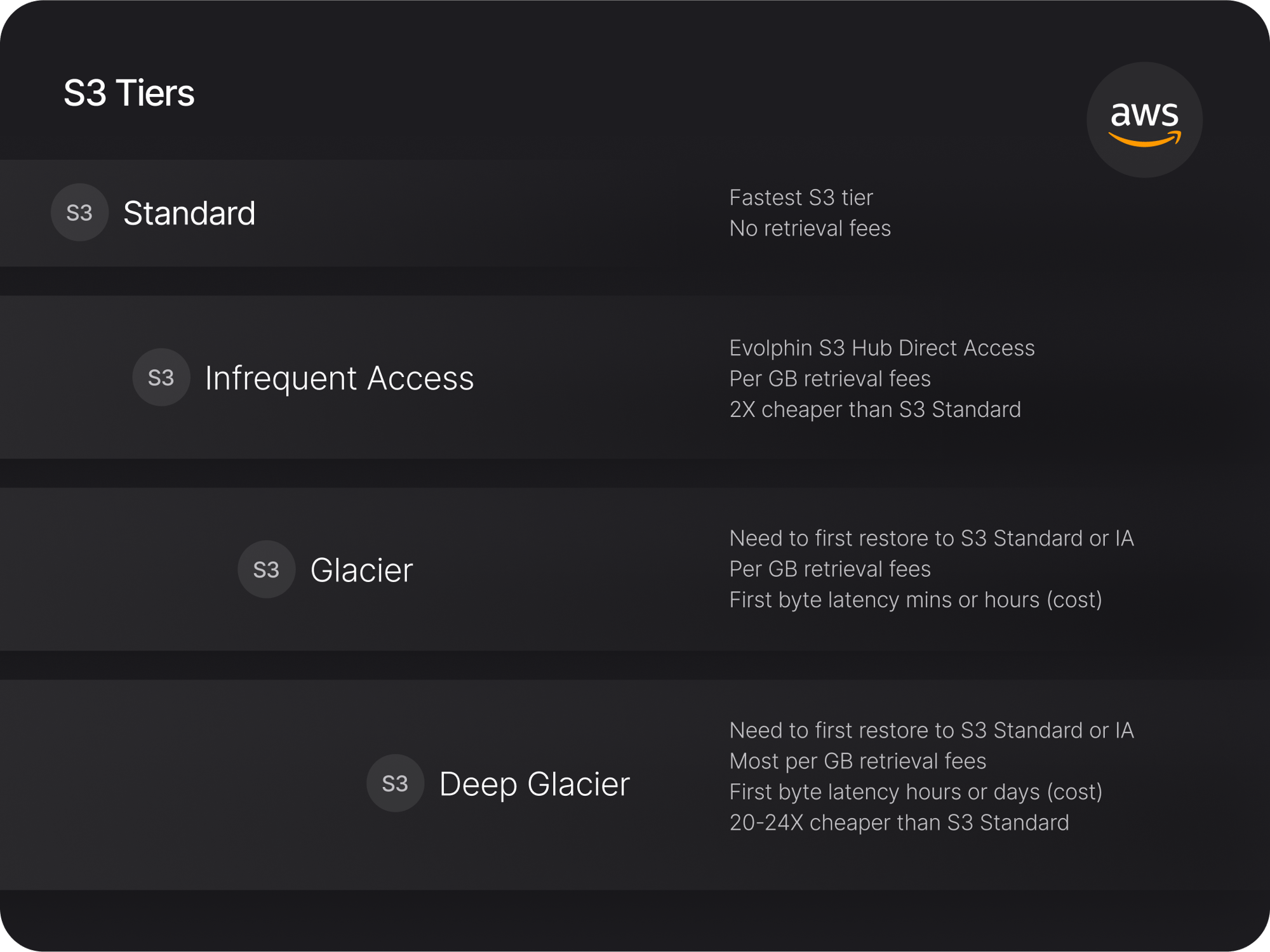Screen dimensions: 1270x952
Task: Click '2X cheaper than S3 Standard' text
Action: pos(874,409)
